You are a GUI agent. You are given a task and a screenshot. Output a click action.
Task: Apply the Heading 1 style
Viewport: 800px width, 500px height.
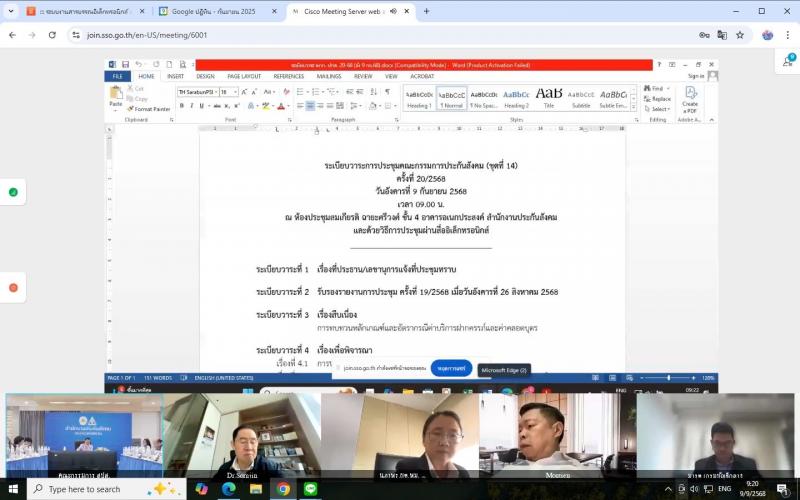click(419, 98)
